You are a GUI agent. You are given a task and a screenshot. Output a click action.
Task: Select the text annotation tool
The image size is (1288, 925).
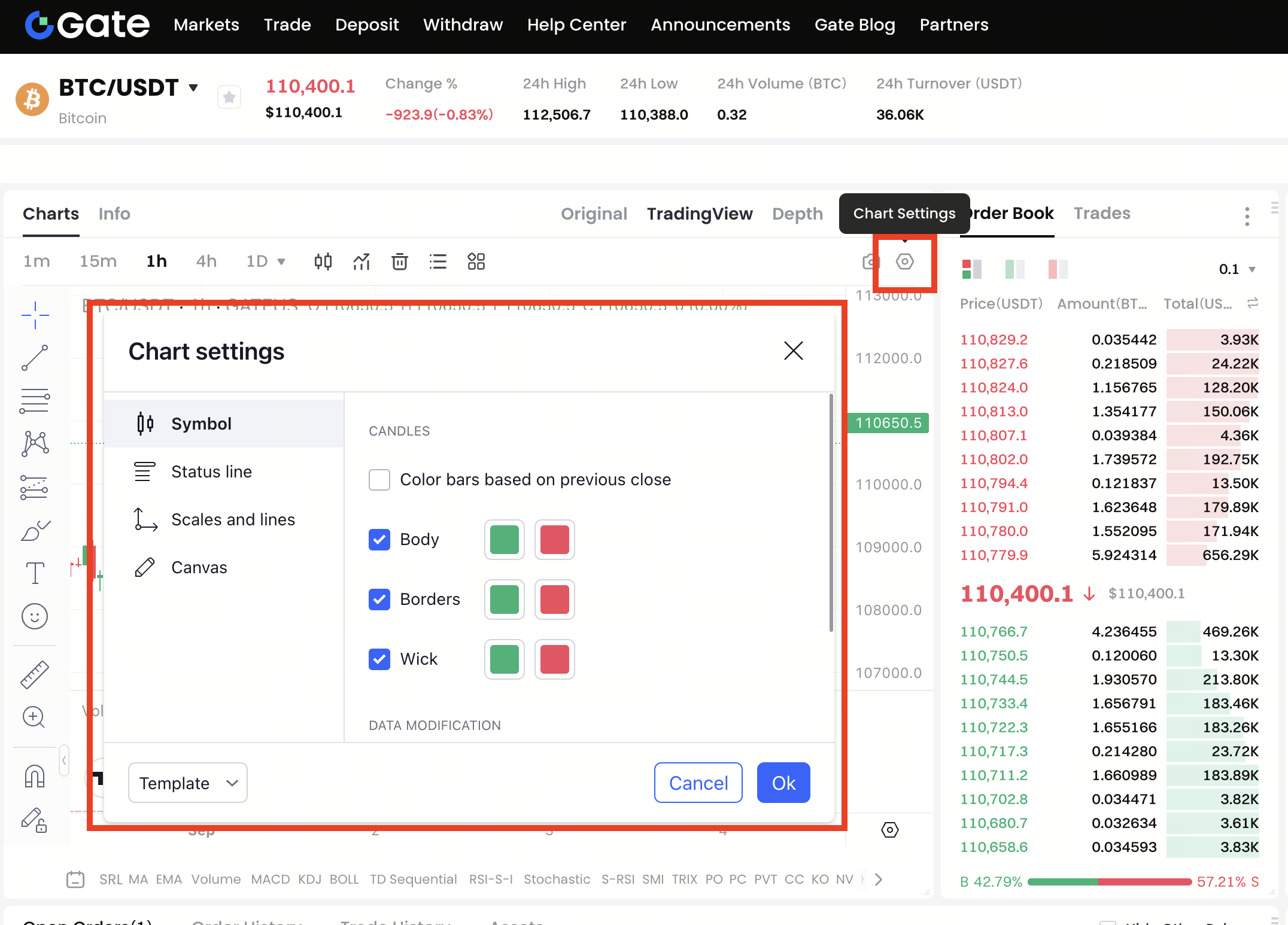click(x=35, y=573)
